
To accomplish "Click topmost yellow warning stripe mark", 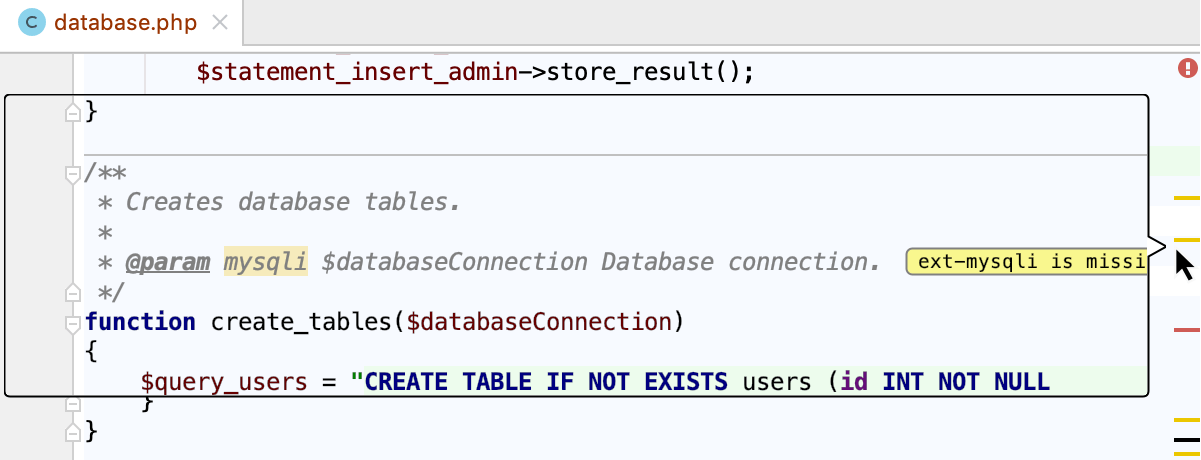I will [1186, 198].
